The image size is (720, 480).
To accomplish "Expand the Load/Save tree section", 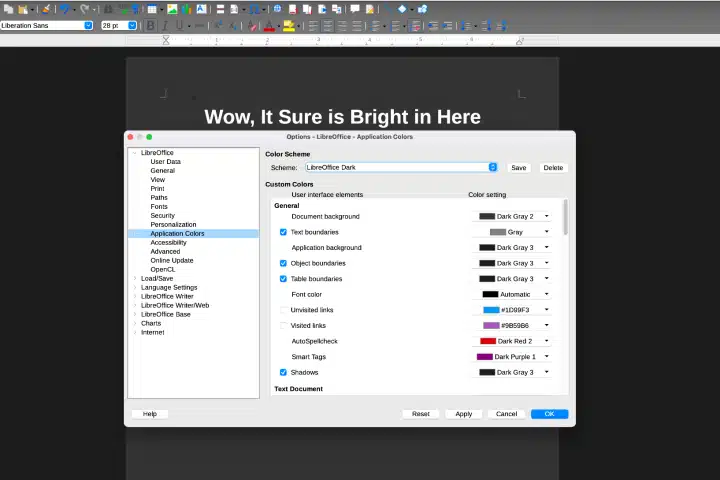I will 135,278.
